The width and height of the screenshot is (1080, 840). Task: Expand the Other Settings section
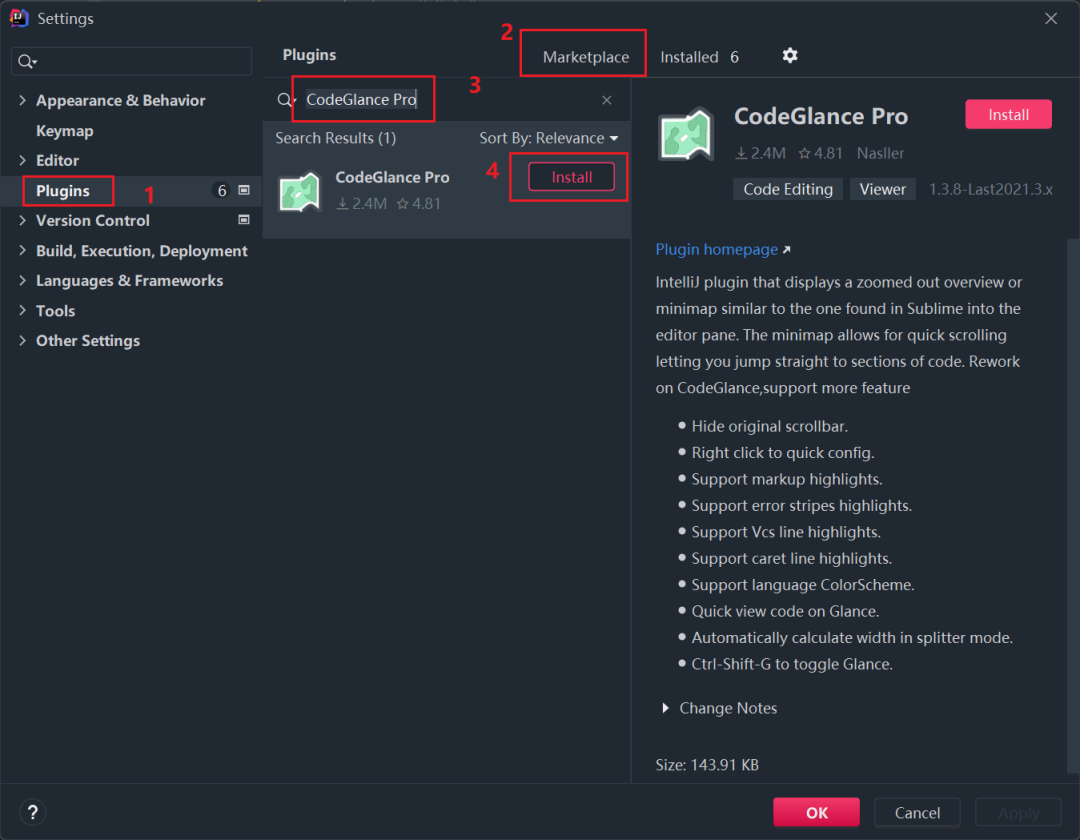click(x=23, y=341)
